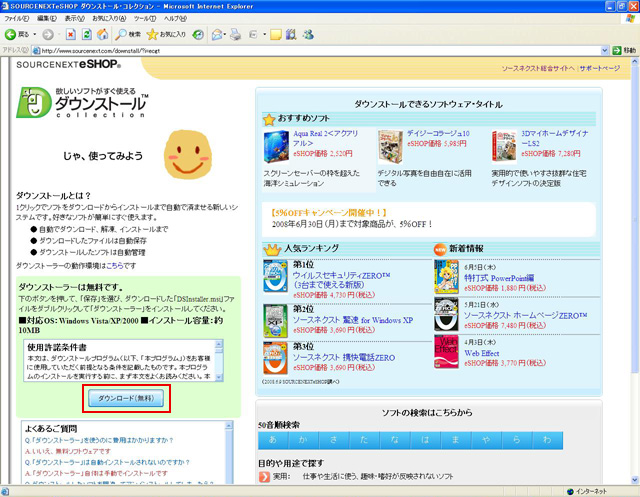The height and width of the screenshot is (497, 640).
Task: Click the red arrow icon beside 実用
Action: pos(264,476)
